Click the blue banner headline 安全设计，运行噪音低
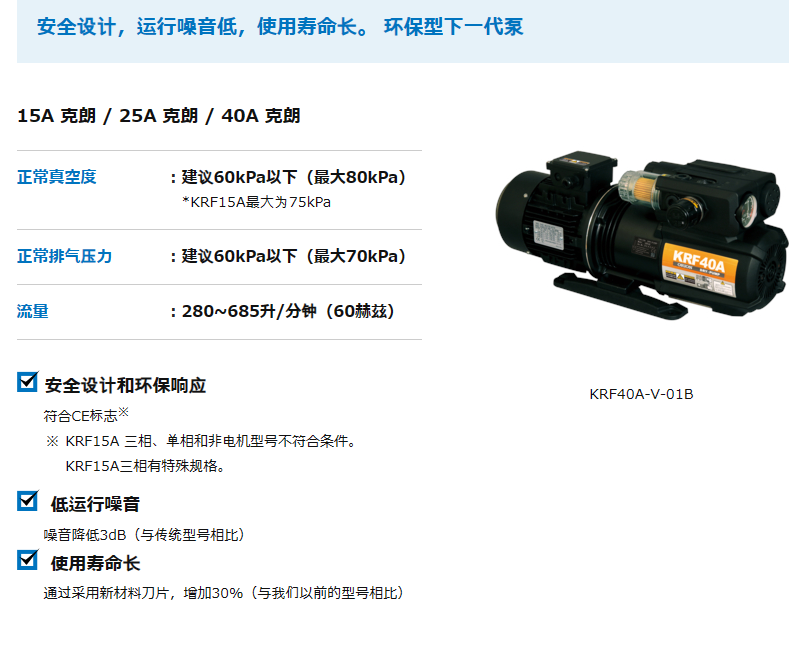The height and width of the screenshot is (646, 789). [279, 26]
